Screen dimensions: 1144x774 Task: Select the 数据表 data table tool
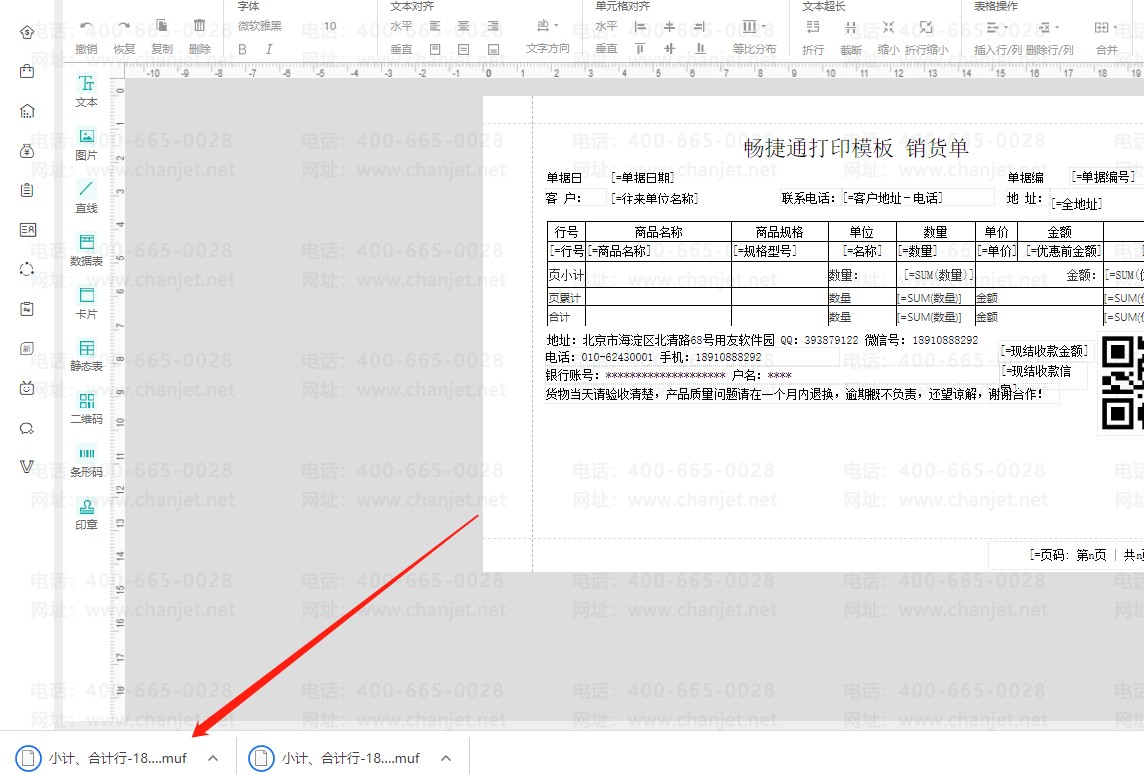click(x=86, y=250)
